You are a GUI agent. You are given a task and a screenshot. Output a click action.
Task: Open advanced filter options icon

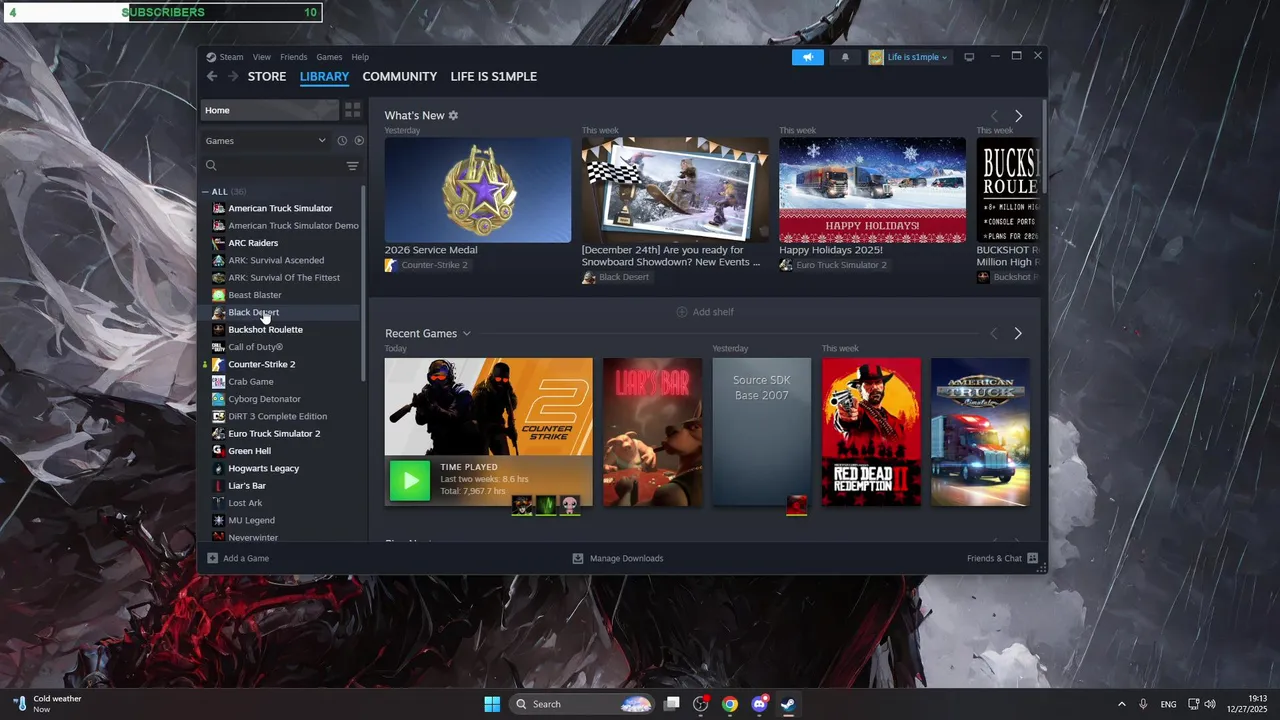pyautogui.click(x=352, y=166)
